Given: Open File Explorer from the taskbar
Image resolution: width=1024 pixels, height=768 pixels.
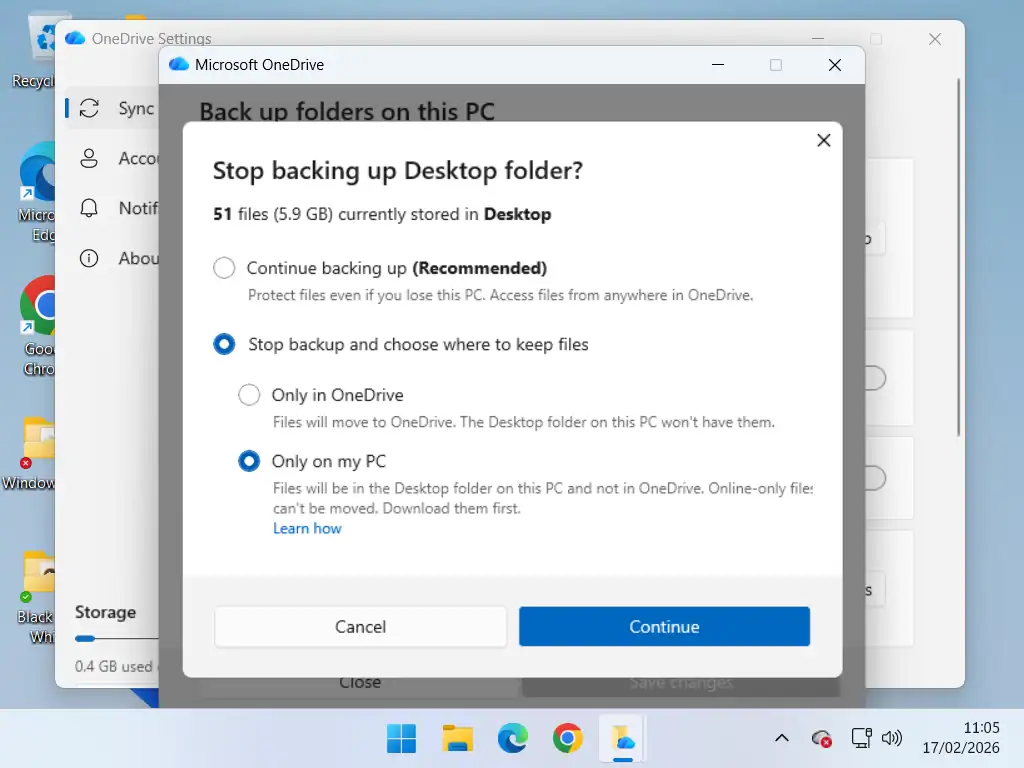Looking at the screenshot, I should coord(457,738).
